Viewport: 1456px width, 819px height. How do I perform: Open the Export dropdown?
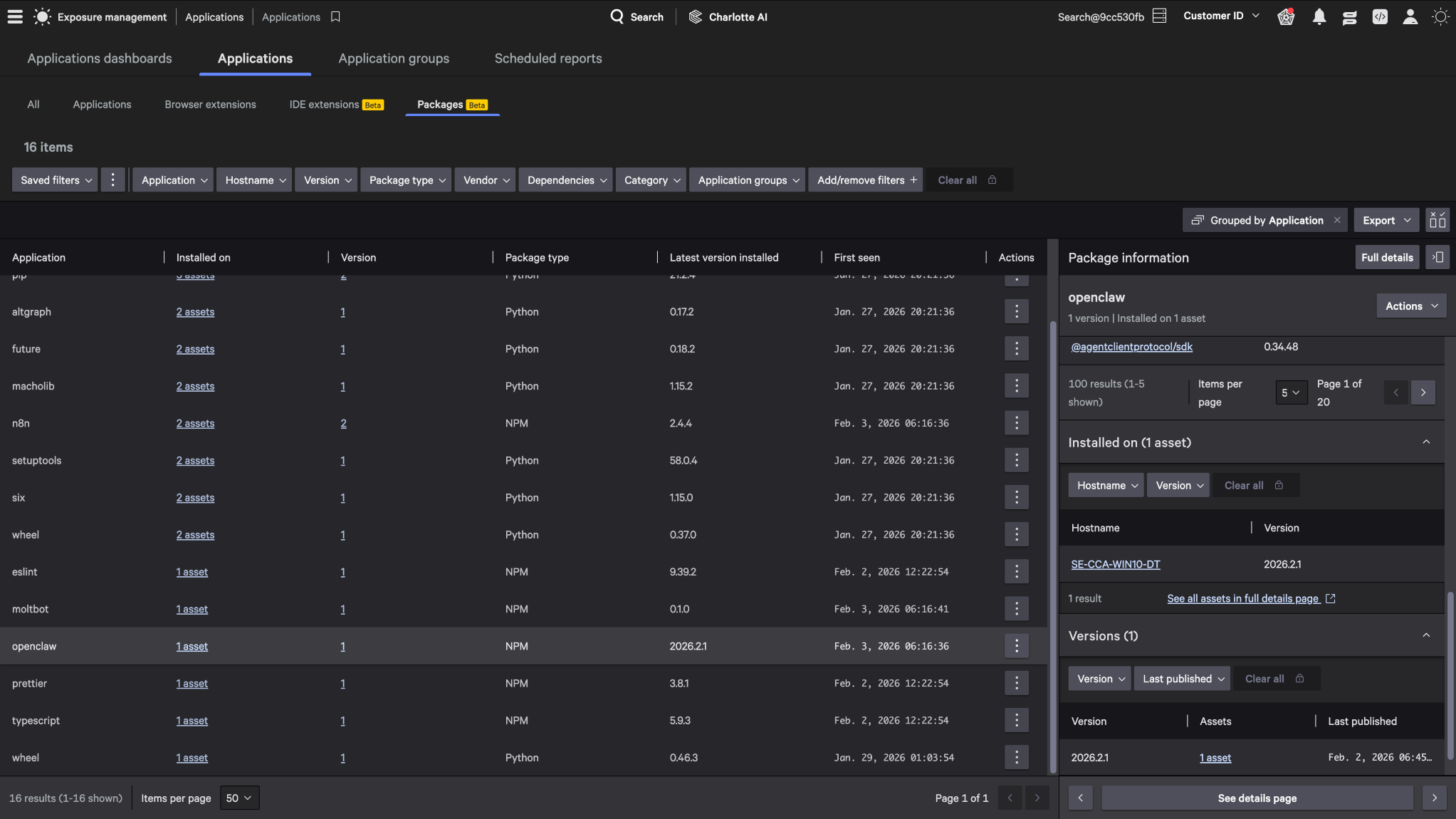pos(1384,220)
